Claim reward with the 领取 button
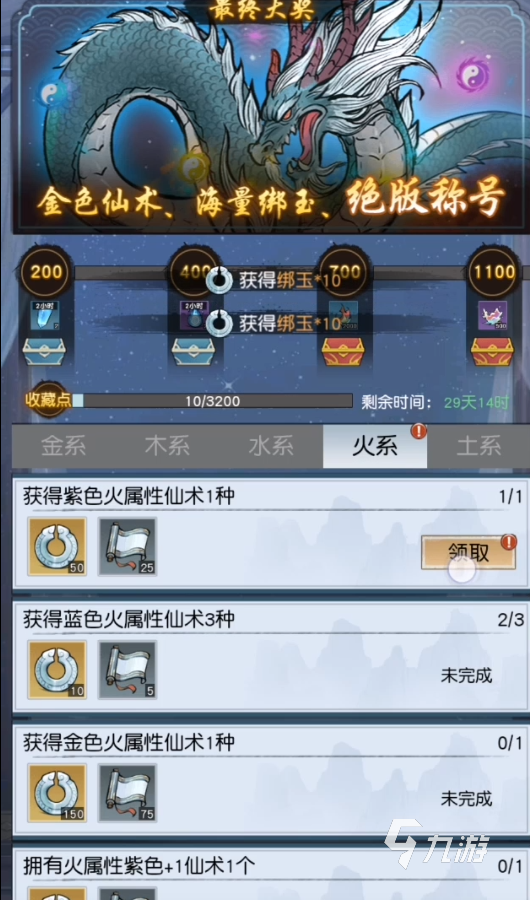 tap(468, 552)
